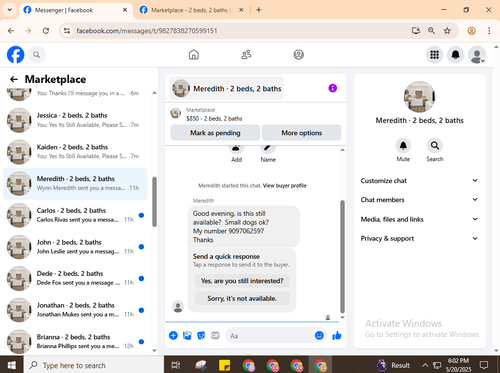
Task: Click the conversation list scrollbar
Action: [x=154, y=202]
